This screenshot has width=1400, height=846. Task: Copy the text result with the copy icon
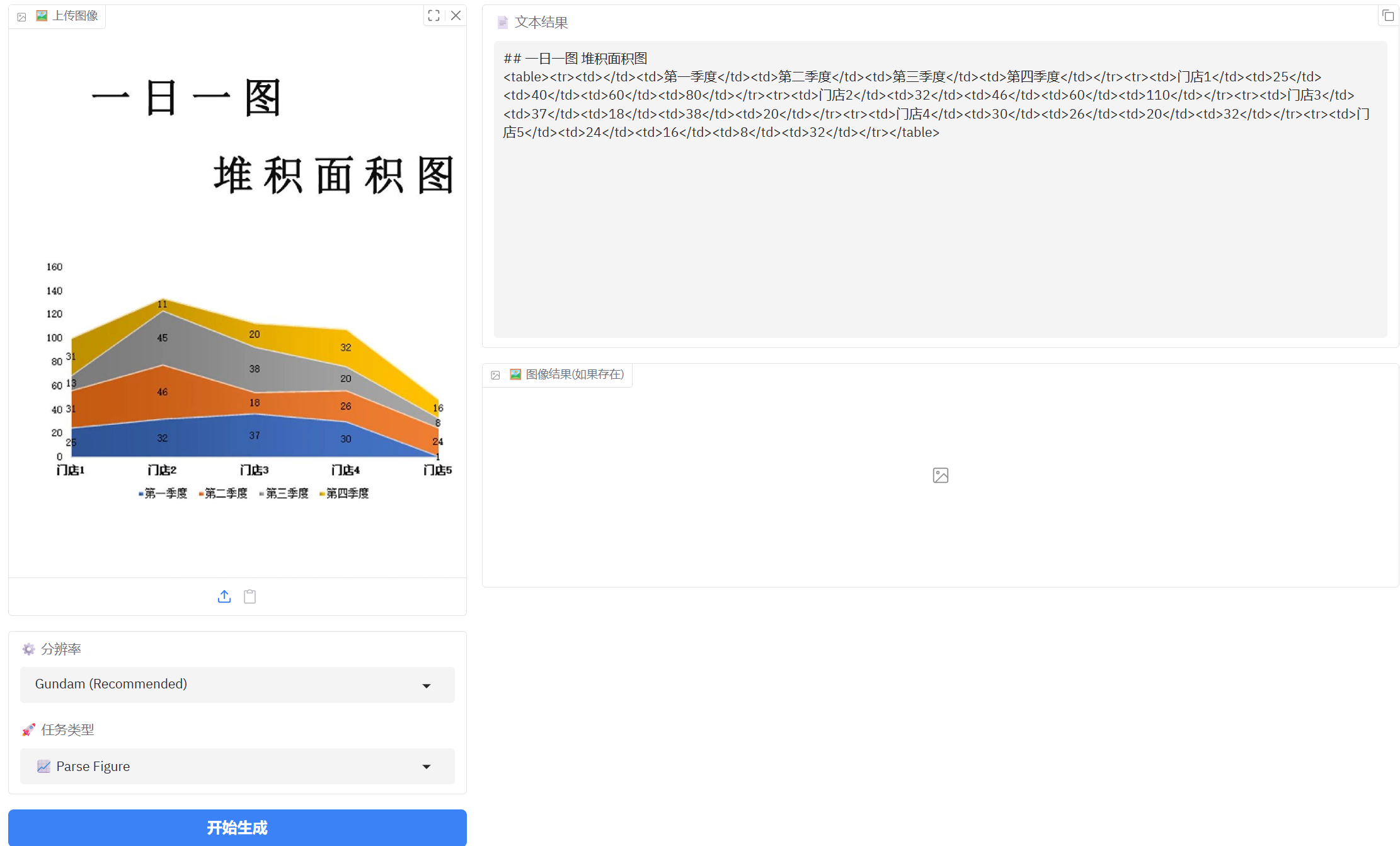1387,16
